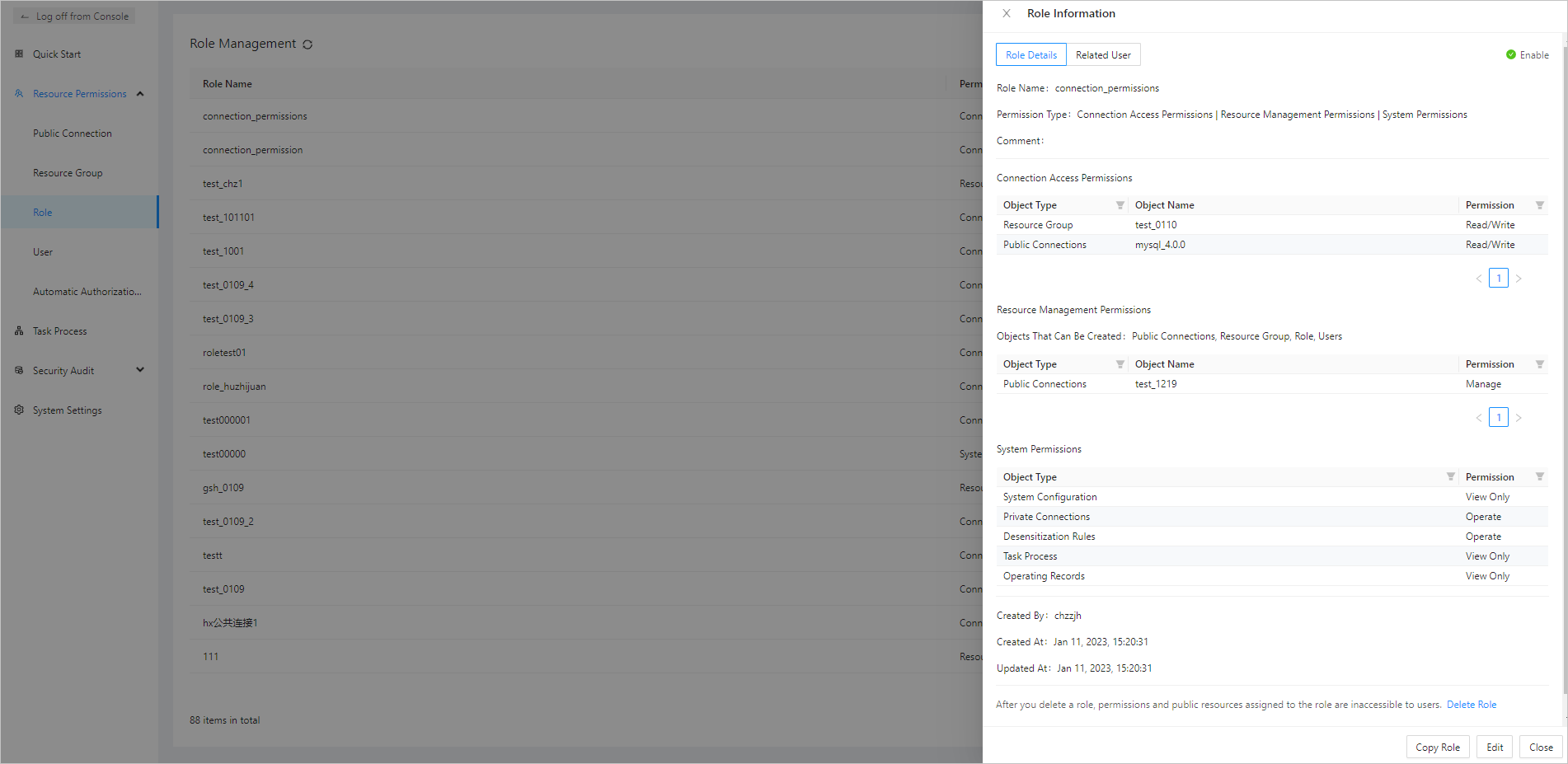This screenshot has height=764, width=1568.
Task: Filter Permission column in System Permissions table
Action: (1539, 477)
